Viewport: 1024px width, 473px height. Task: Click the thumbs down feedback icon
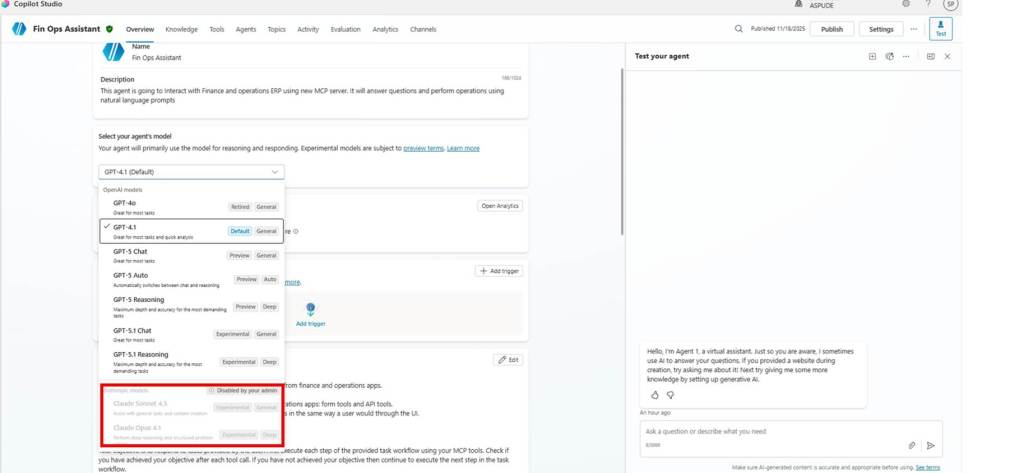pyautogui.click(x=670, y=395)
